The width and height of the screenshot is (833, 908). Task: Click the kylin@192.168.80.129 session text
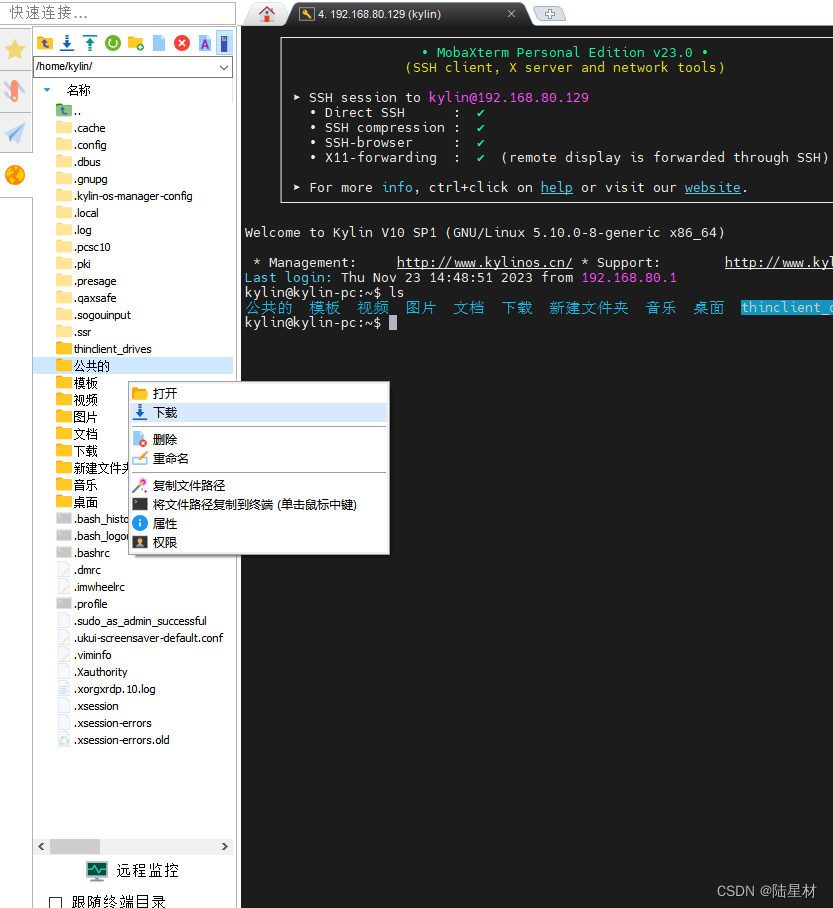[509, 97]
